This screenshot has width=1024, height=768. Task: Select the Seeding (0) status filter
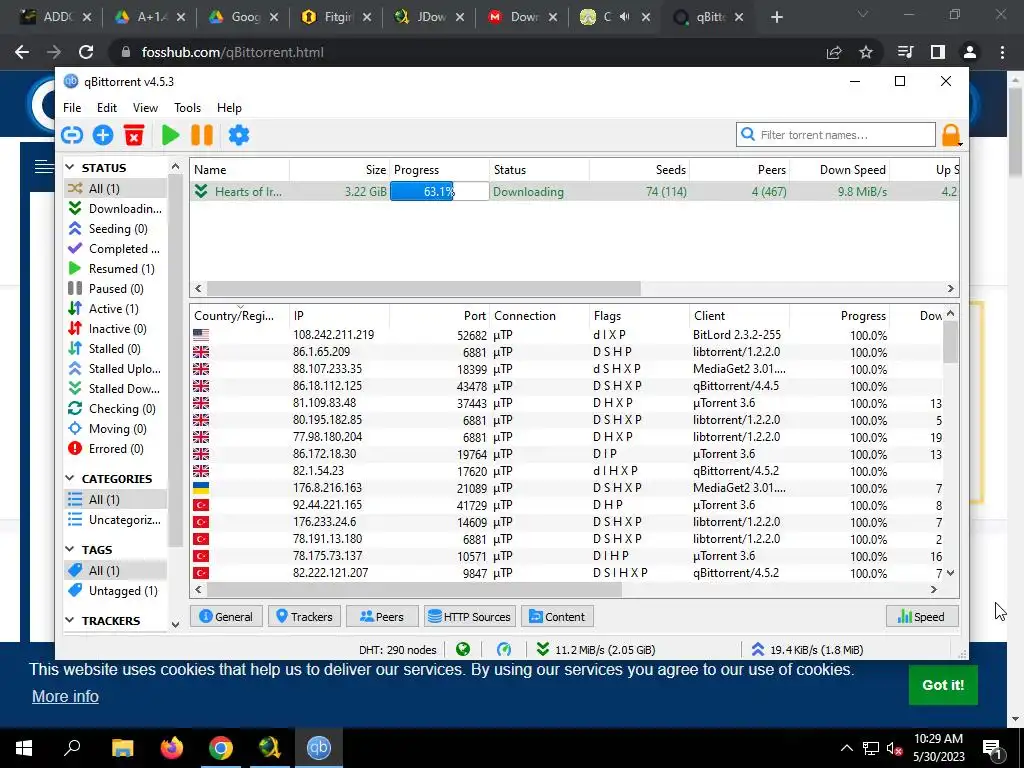[115, 229]
